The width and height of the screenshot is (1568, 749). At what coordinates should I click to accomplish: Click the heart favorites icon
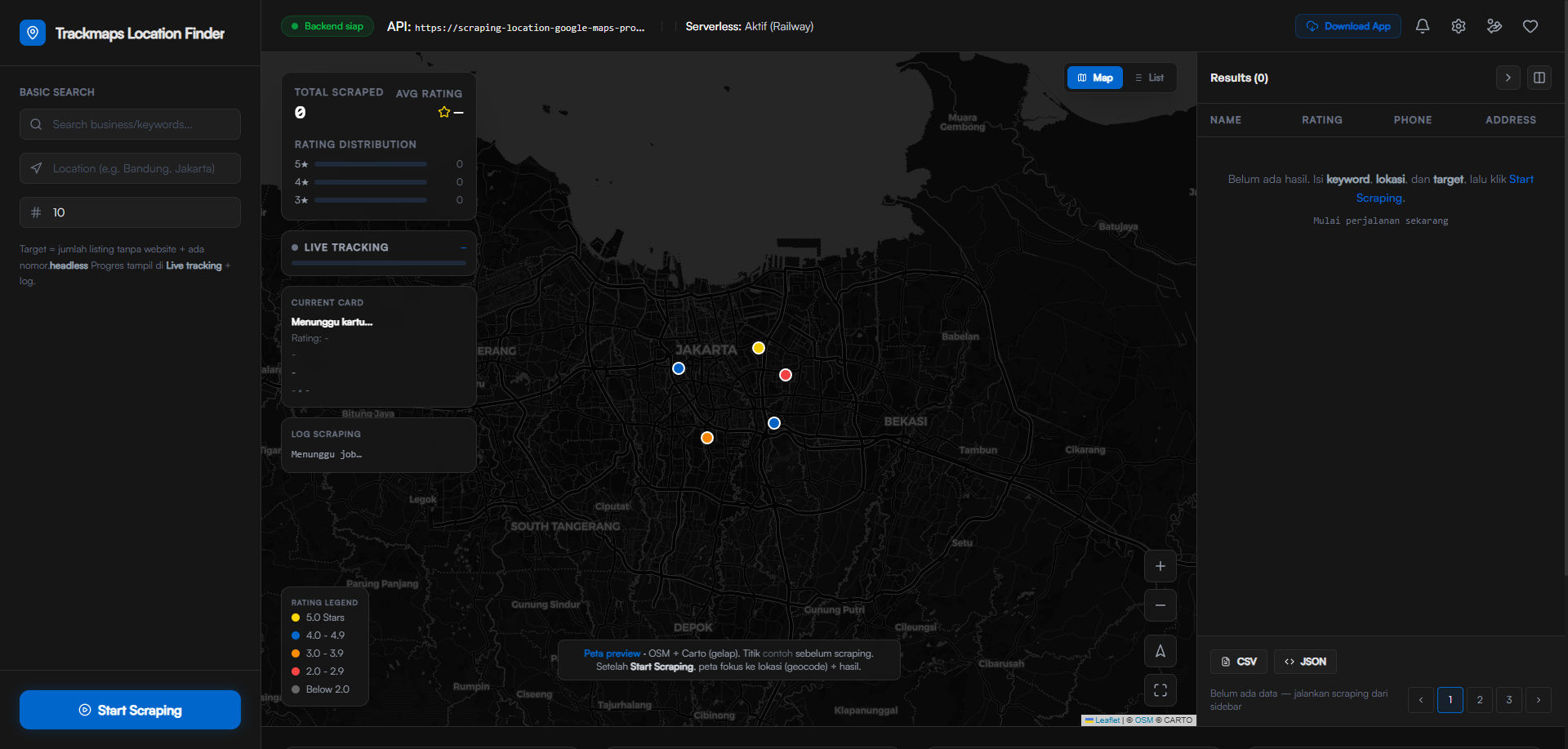click(x=1530, y=26)
